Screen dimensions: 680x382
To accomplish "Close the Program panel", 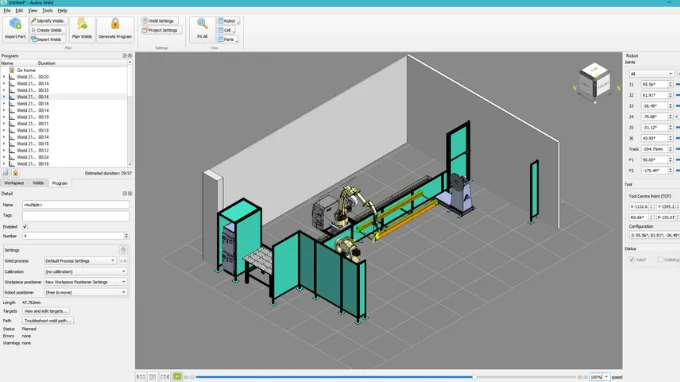I will pyautogui.click(x=130, y=56).
